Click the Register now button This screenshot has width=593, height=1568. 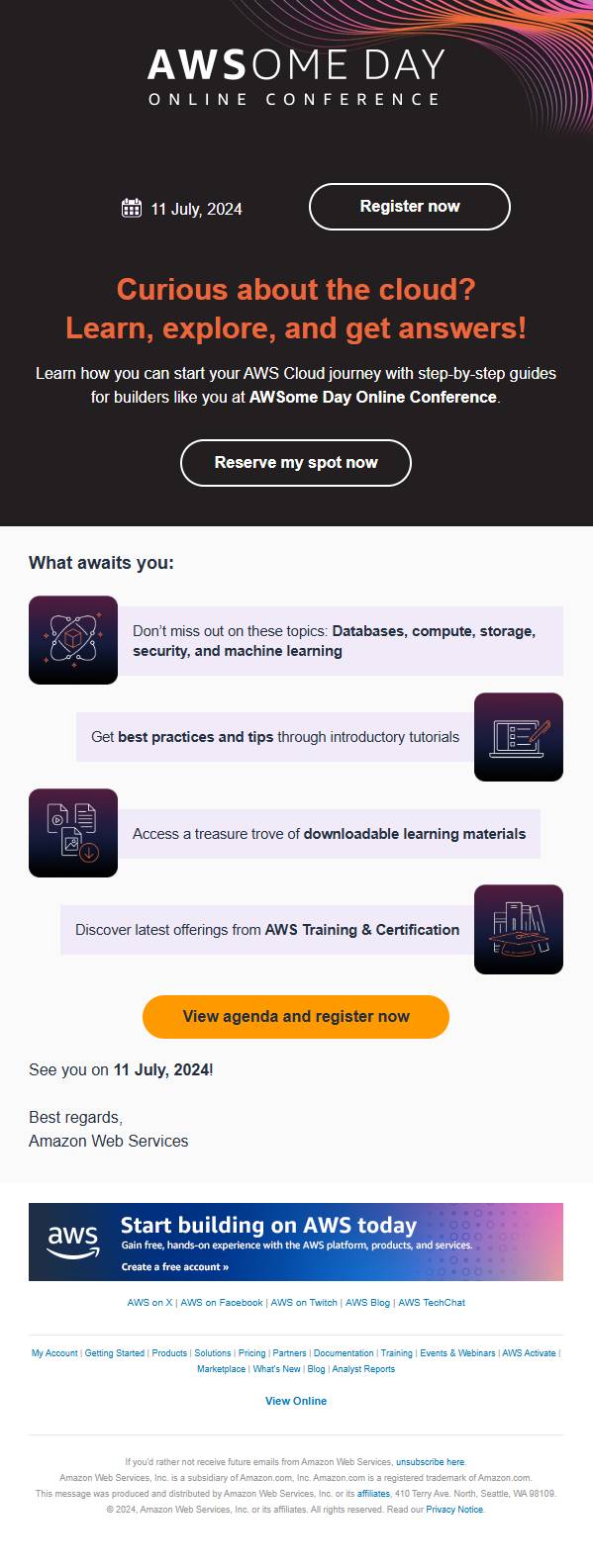tap(410, 207)
